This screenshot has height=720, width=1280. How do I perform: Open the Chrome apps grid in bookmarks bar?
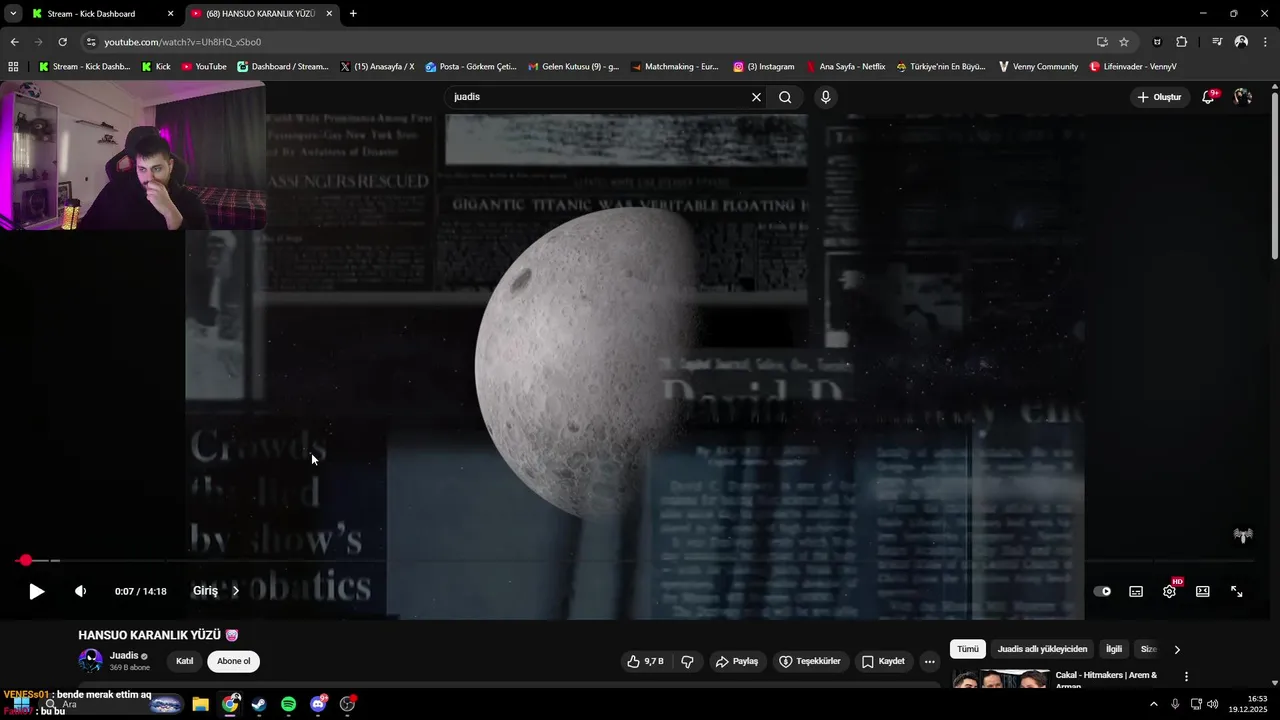pyautogui.click(x=13, y=67)
